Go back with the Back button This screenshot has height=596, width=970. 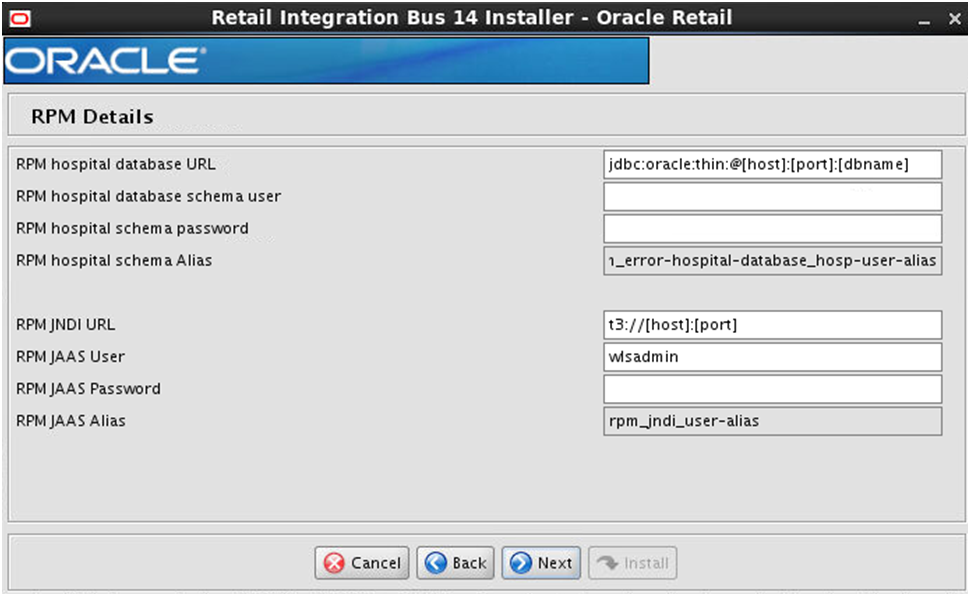point(455,563)
